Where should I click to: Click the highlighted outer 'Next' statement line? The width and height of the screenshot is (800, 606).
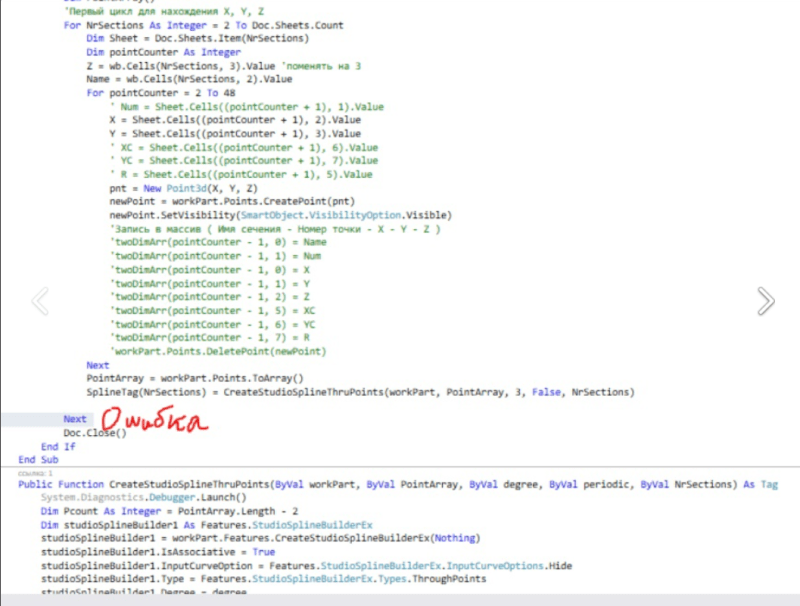pos(75,419)
